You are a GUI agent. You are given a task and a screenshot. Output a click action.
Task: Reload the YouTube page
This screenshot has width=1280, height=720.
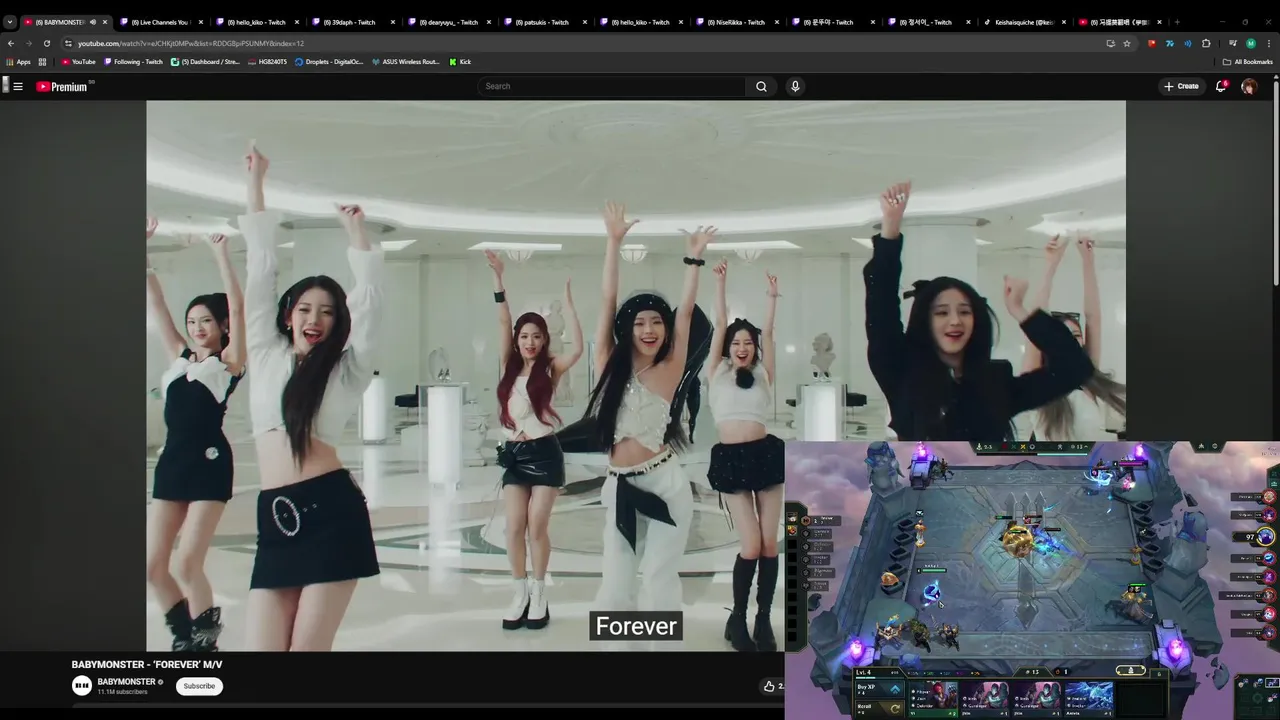point(46,43)
